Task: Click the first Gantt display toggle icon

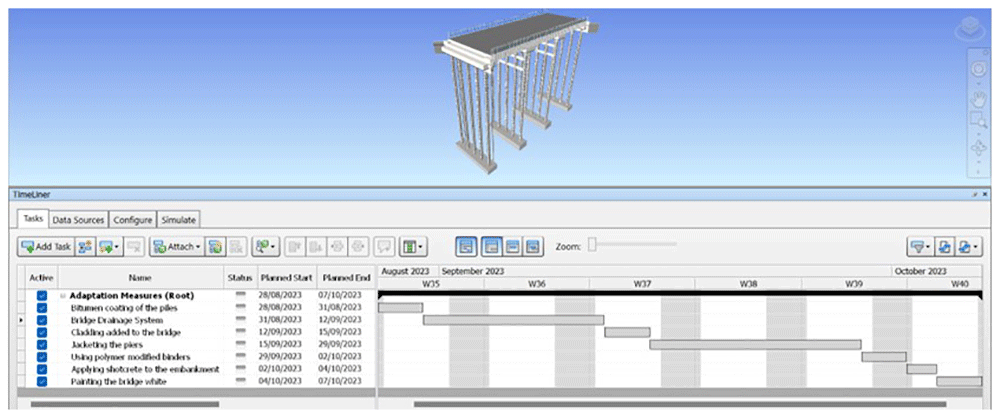Action: coord(466,246)
